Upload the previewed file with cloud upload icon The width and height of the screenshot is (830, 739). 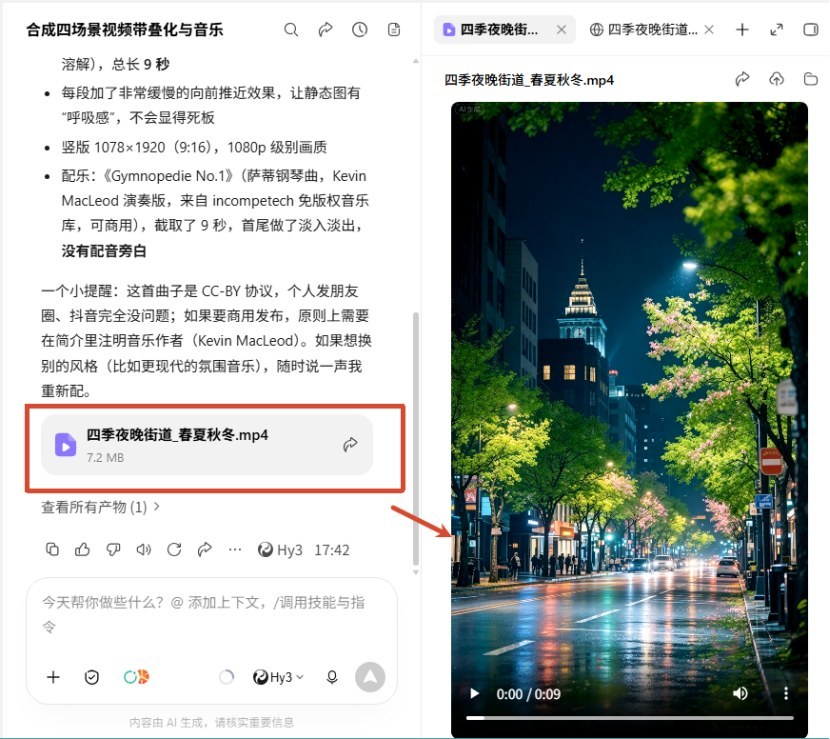[x=777, y=79]
